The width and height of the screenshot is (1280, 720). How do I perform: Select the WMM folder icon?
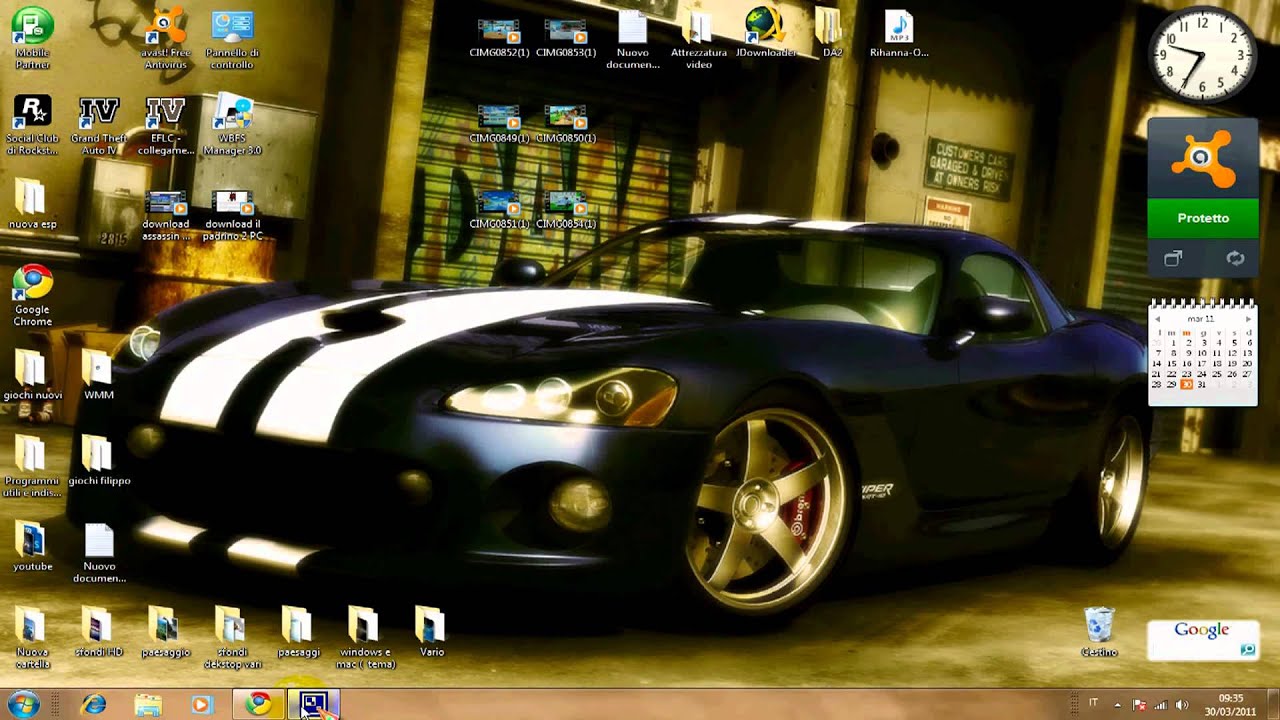point(98,375)
